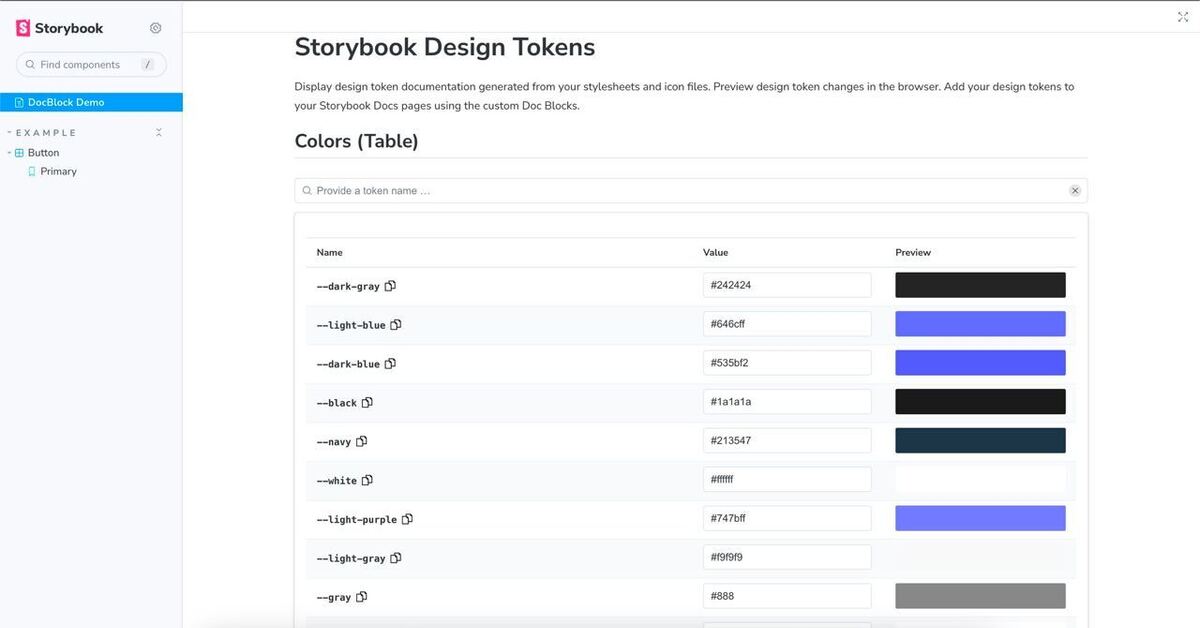Copy the --dark-gray token name
The height and width of the screenshot is (628, 1200).
pyautogui.click(x=390, y=286)
